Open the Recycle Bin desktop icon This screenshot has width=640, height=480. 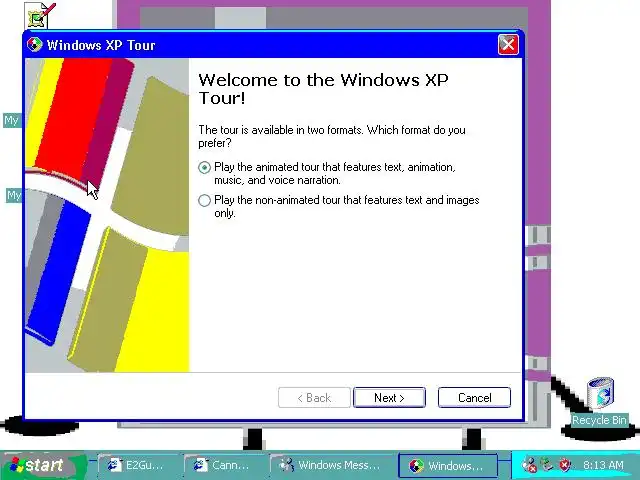(600, 393)
